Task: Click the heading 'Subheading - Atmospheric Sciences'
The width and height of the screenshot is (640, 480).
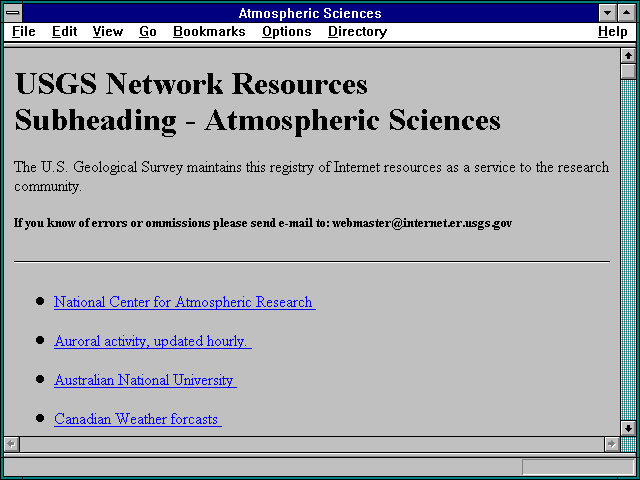Action: click(258, 120)
